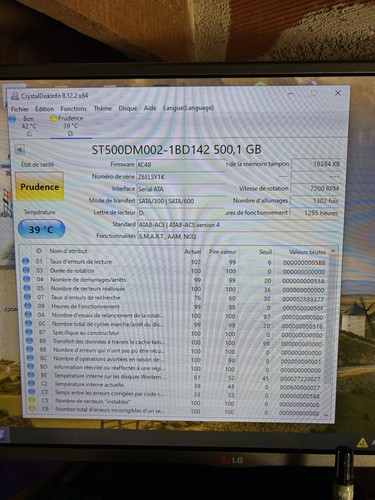
Task: Select row Nombre de secteurs réalloués
Action: [174, 289]
